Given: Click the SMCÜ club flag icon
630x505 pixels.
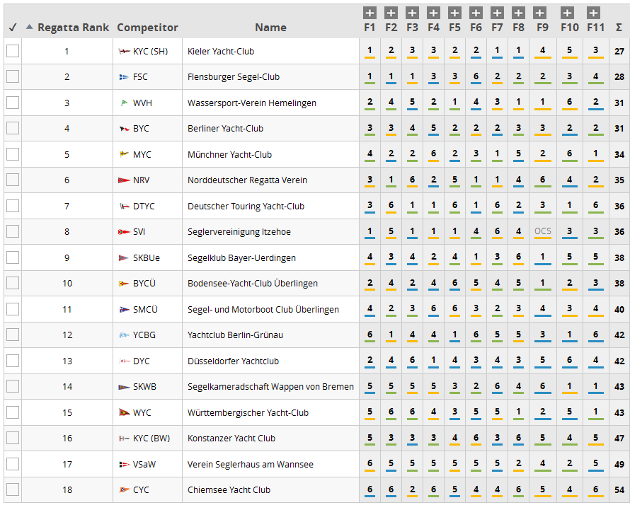Looking at the screenshot, I should pos(124,309).
